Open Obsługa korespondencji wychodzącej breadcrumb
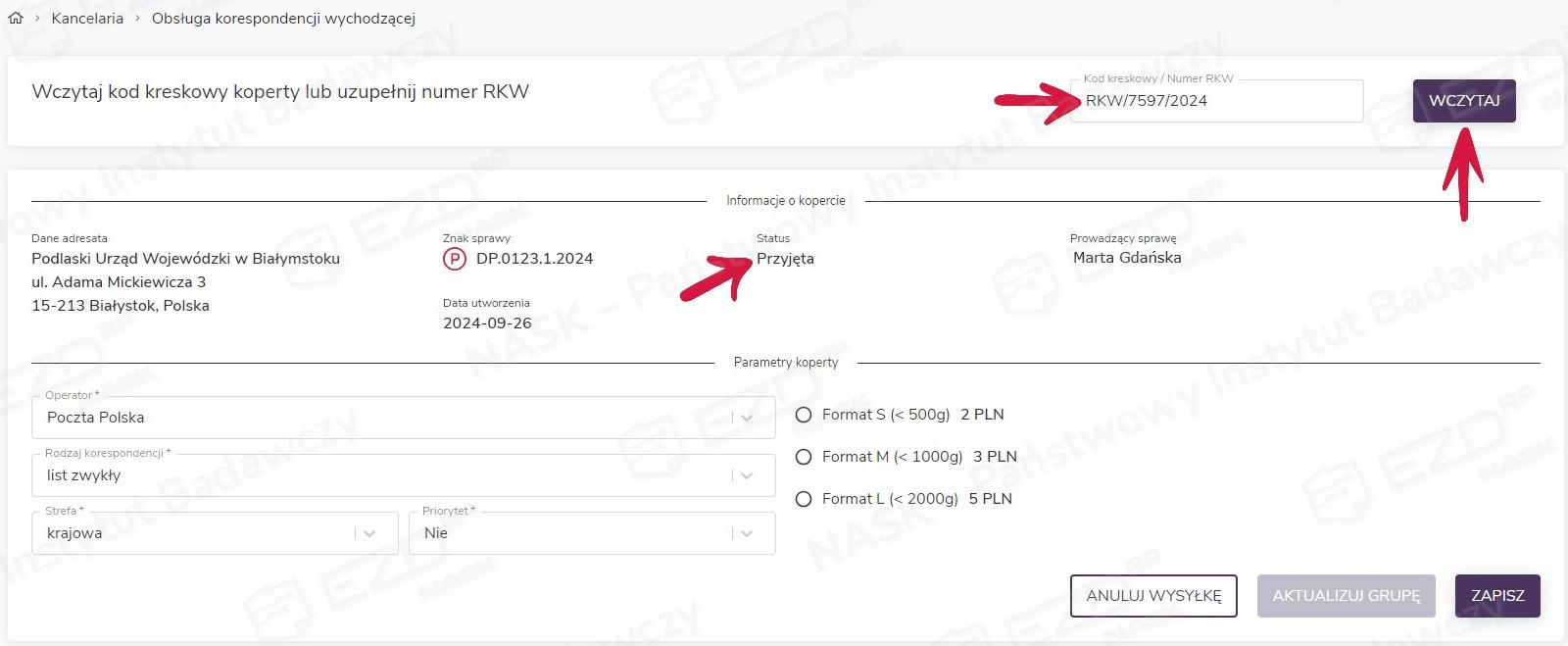The height and width of the screenshot is (646, 1568). pos(283,18)
